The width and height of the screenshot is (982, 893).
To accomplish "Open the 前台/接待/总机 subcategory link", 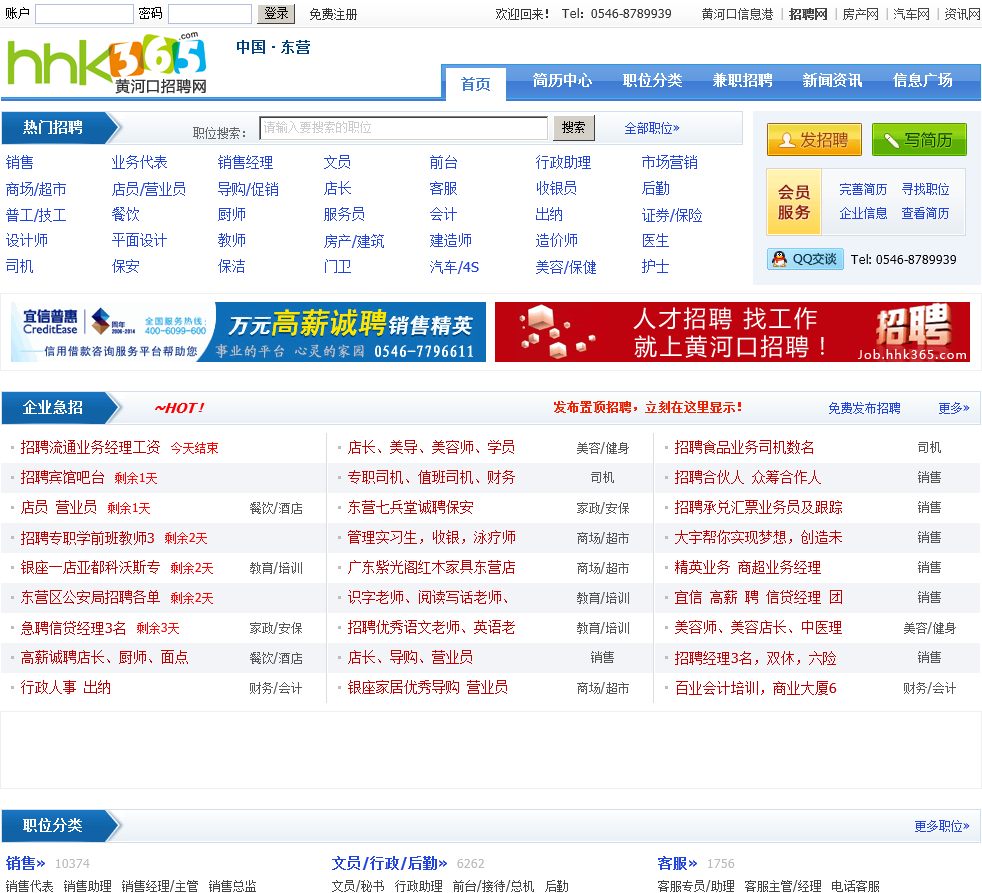I will pos(493,886).
